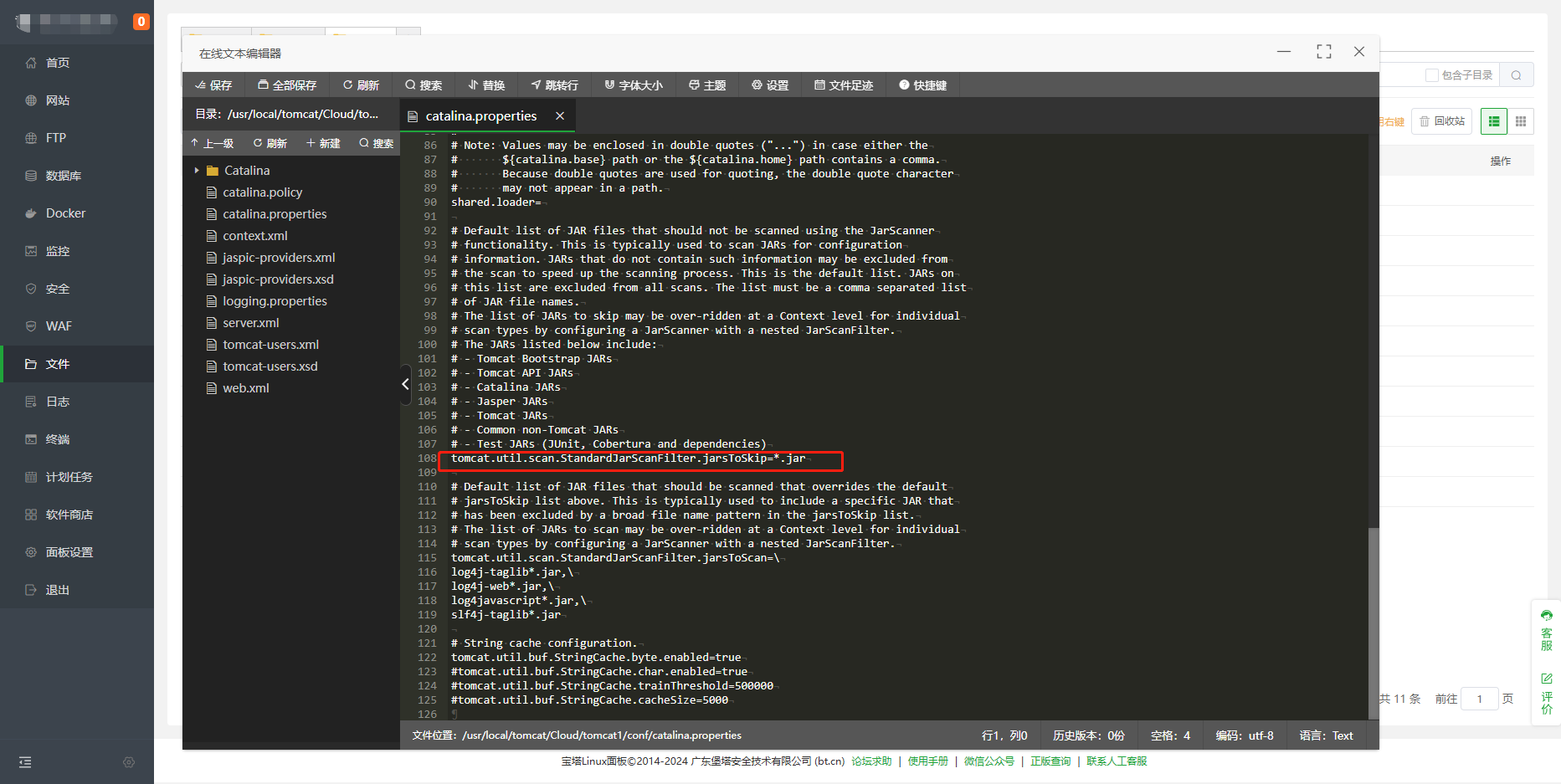1561x784 pixels.
Task: Expand the Catalina folder
Action: point(197,171)
